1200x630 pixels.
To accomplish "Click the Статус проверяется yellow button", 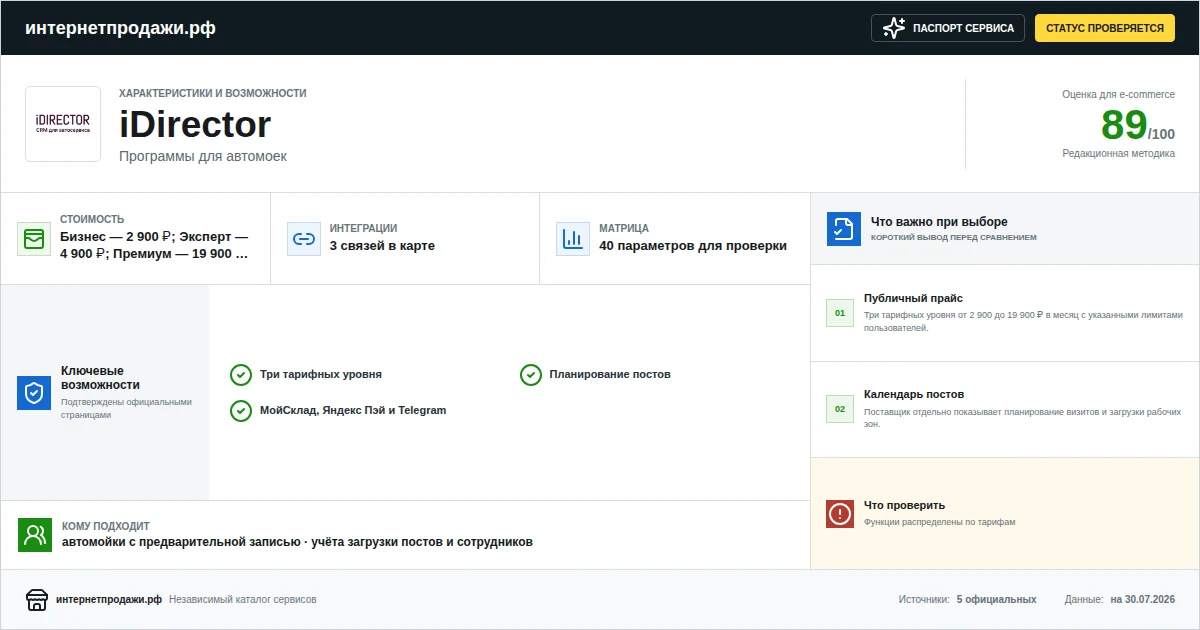I will pos(1105,28).
